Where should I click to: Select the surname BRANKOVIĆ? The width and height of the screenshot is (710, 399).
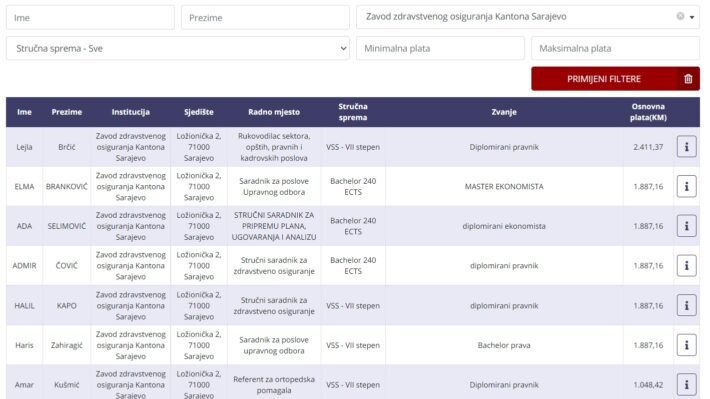pos(67,186)
